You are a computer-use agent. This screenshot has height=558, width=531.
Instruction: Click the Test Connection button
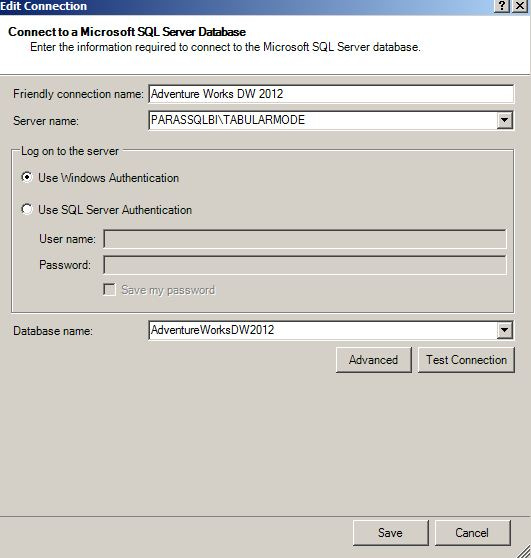466,360
